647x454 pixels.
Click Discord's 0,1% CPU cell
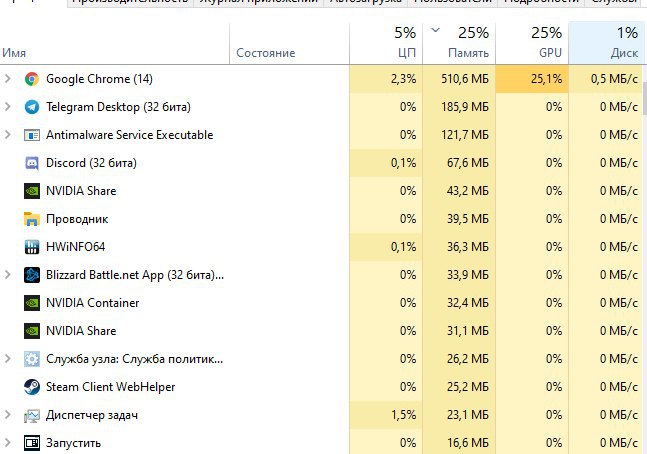(386, 163)
